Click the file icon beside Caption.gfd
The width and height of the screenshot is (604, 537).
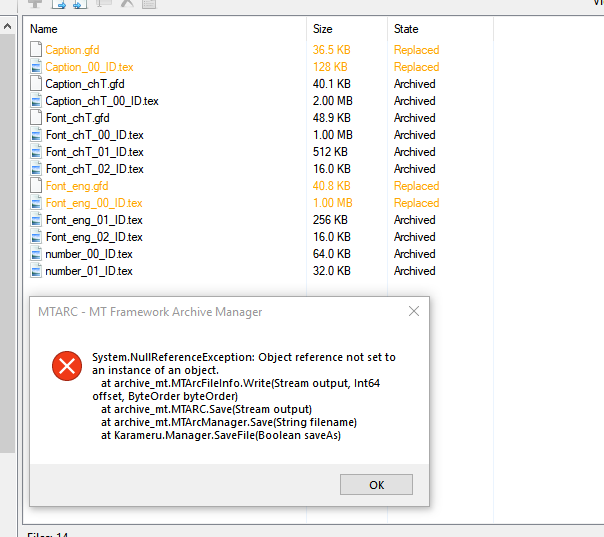tap(36, 49)
